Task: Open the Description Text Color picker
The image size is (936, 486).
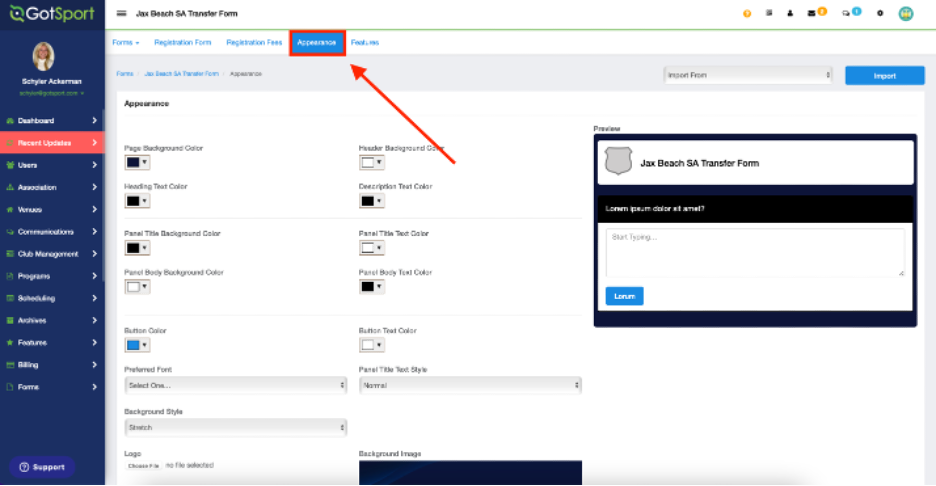Action: 371,201
